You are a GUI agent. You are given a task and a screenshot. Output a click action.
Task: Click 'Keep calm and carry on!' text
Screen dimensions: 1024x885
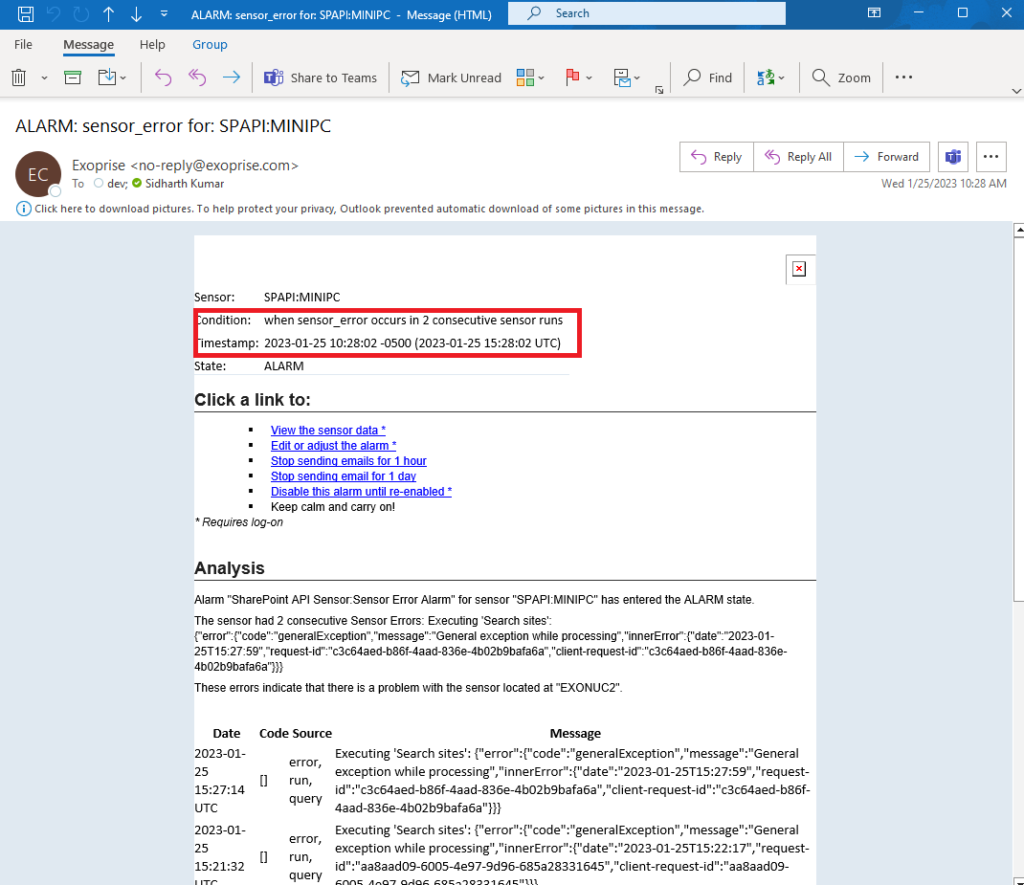tap(332, 507)
